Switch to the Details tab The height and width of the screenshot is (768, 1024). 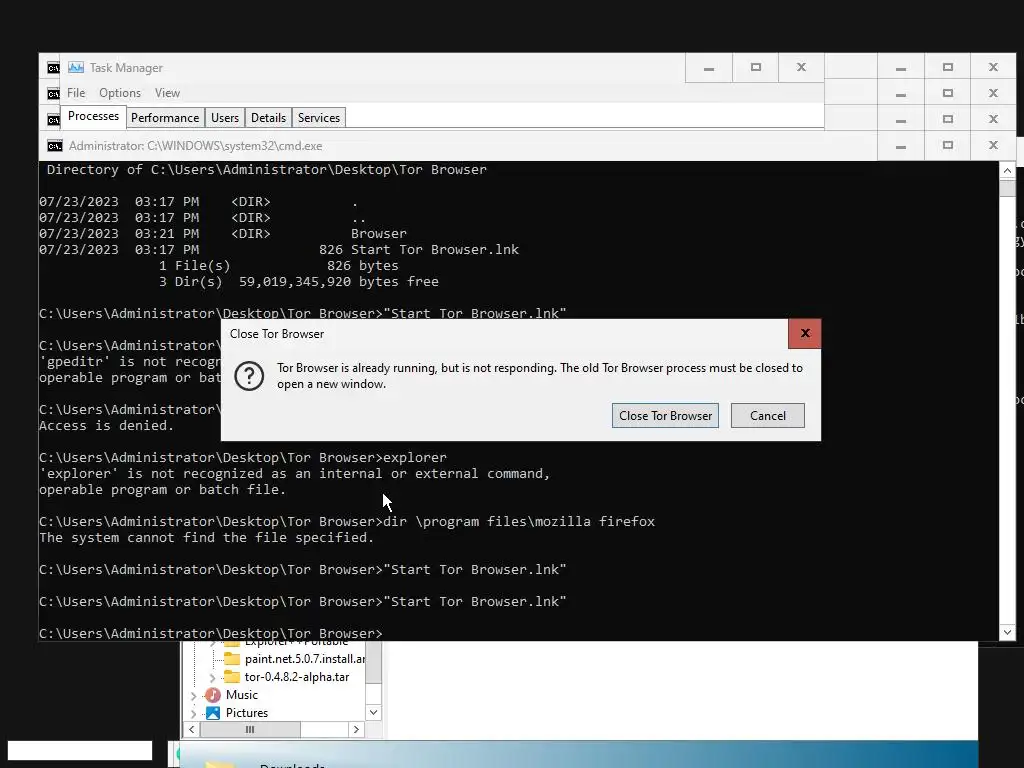point(268,118)
